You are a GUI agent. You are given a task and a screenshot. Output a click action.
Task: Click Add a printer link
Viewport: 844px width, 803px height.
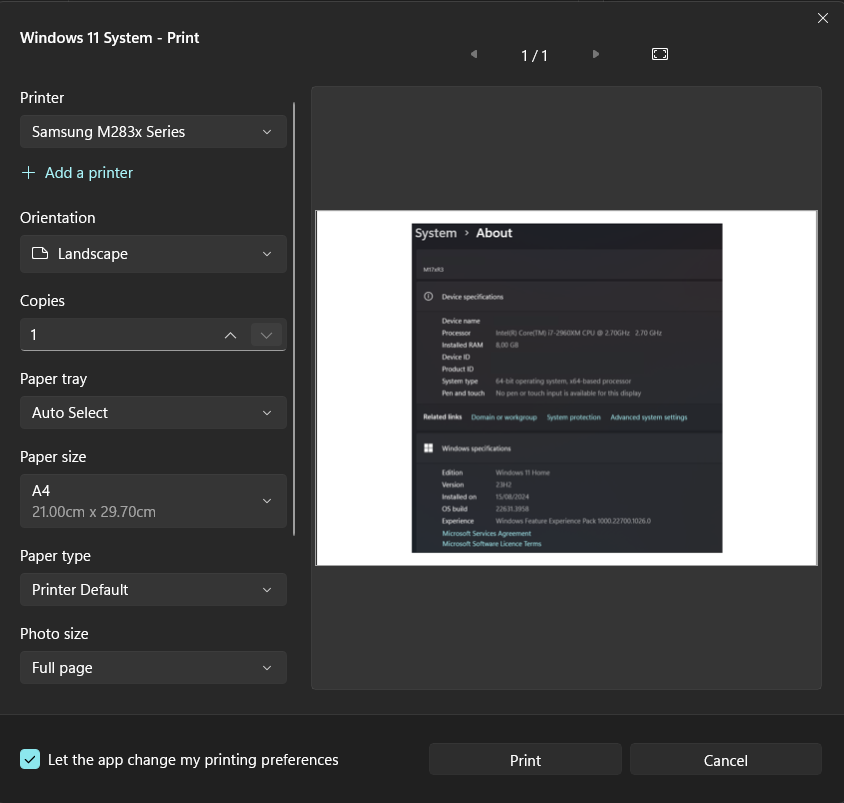point(88,173)
